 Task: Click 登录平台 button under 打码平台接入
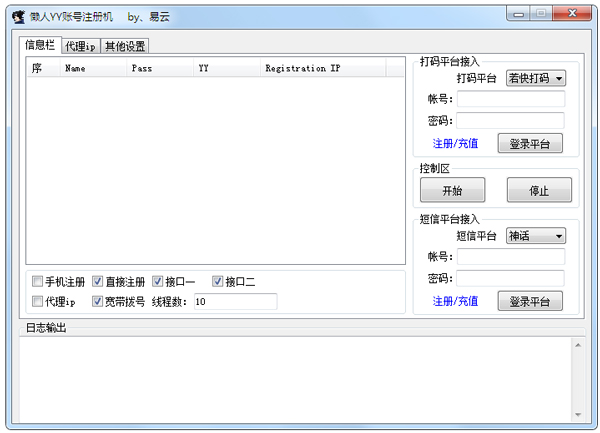(x=530, y=143)
